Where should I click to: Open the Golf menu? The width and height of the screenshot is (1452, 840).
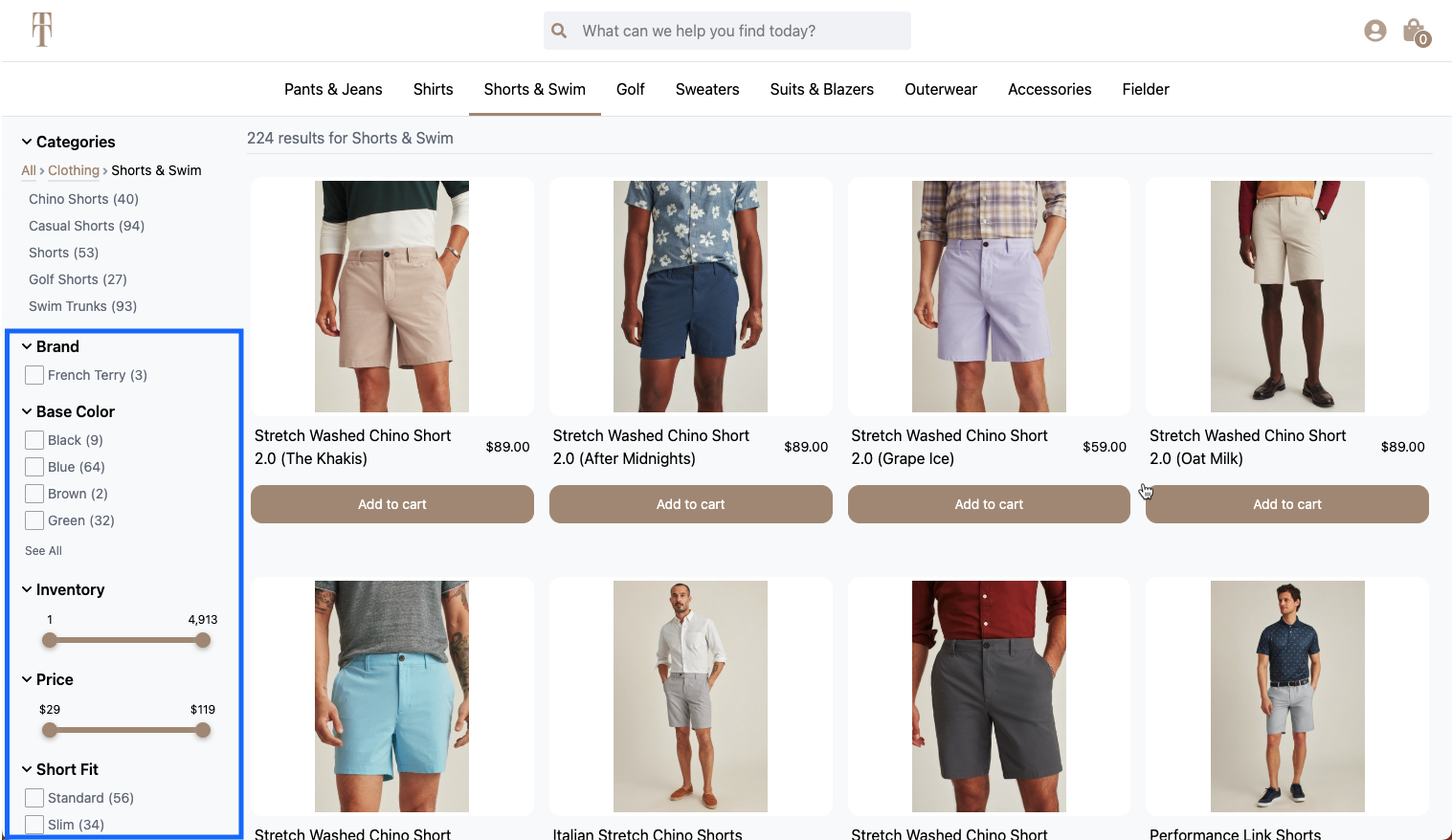[x=631, y=89]
